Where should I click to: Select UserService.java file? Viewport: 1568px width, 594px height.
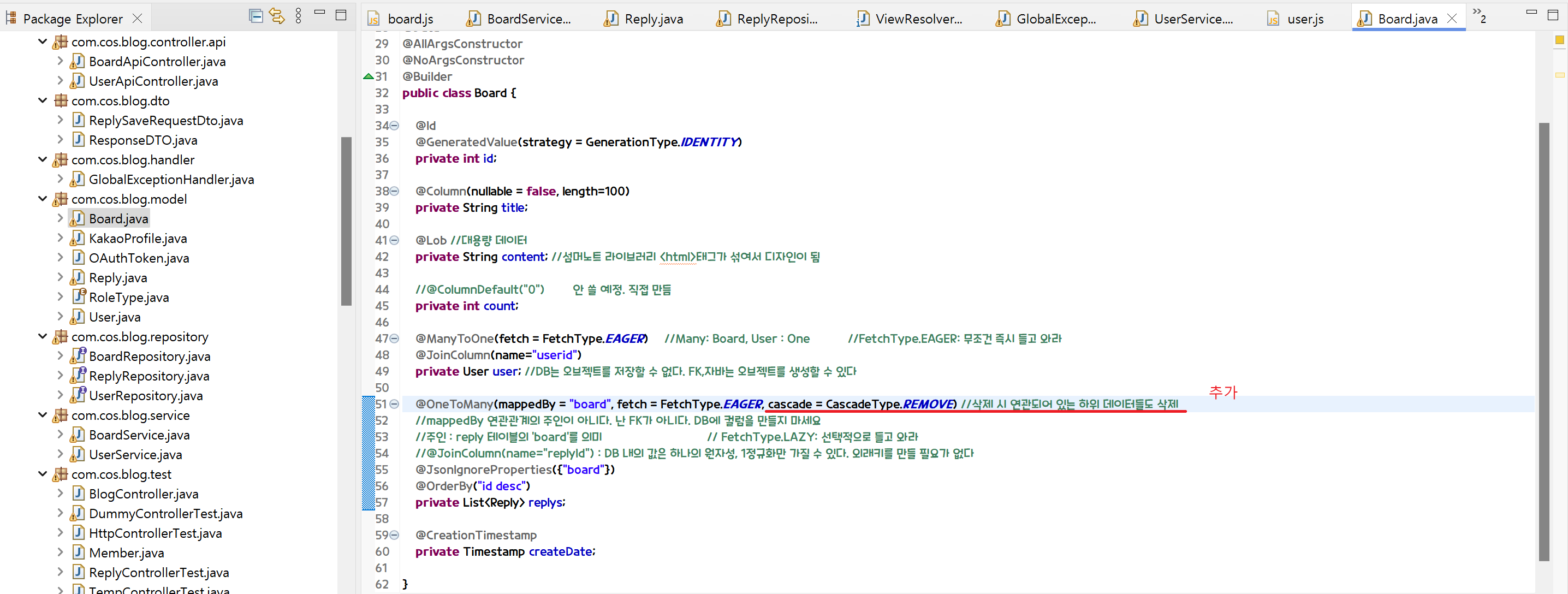click(x=136, y=455)
